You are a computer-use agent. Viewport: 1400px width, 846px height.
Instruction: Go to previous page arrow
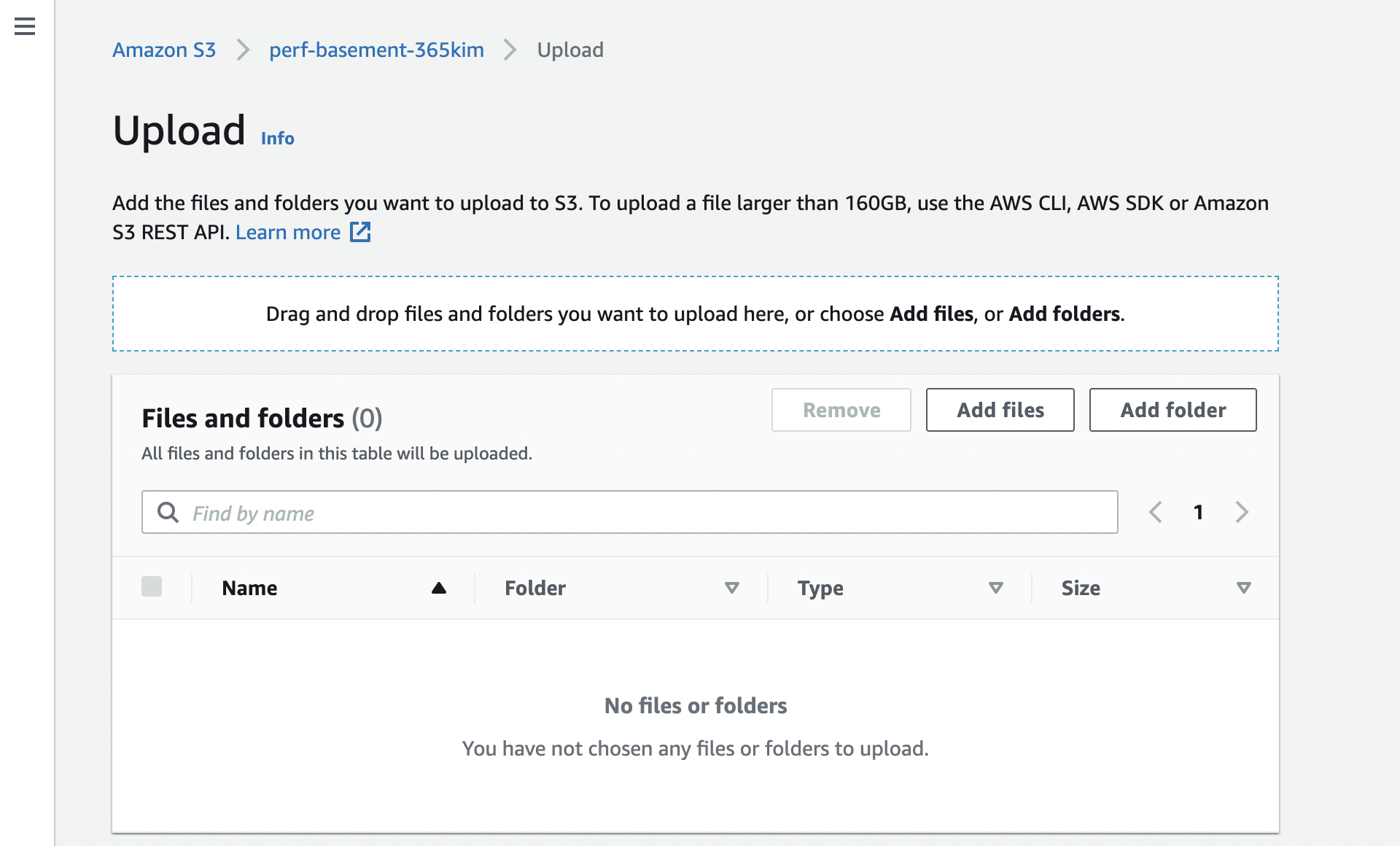1156,512
